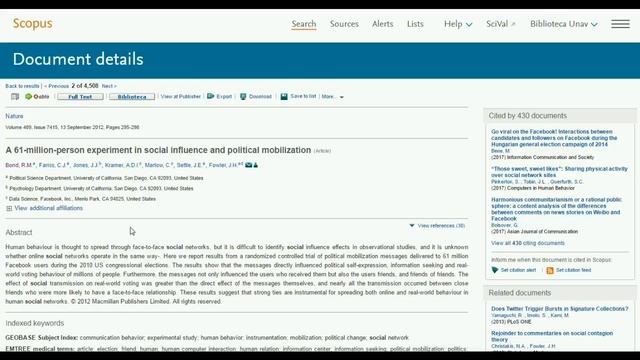This screenshot has width=640, height=360.
Task: Open the Search tab
Action: [x=304, y=24]
